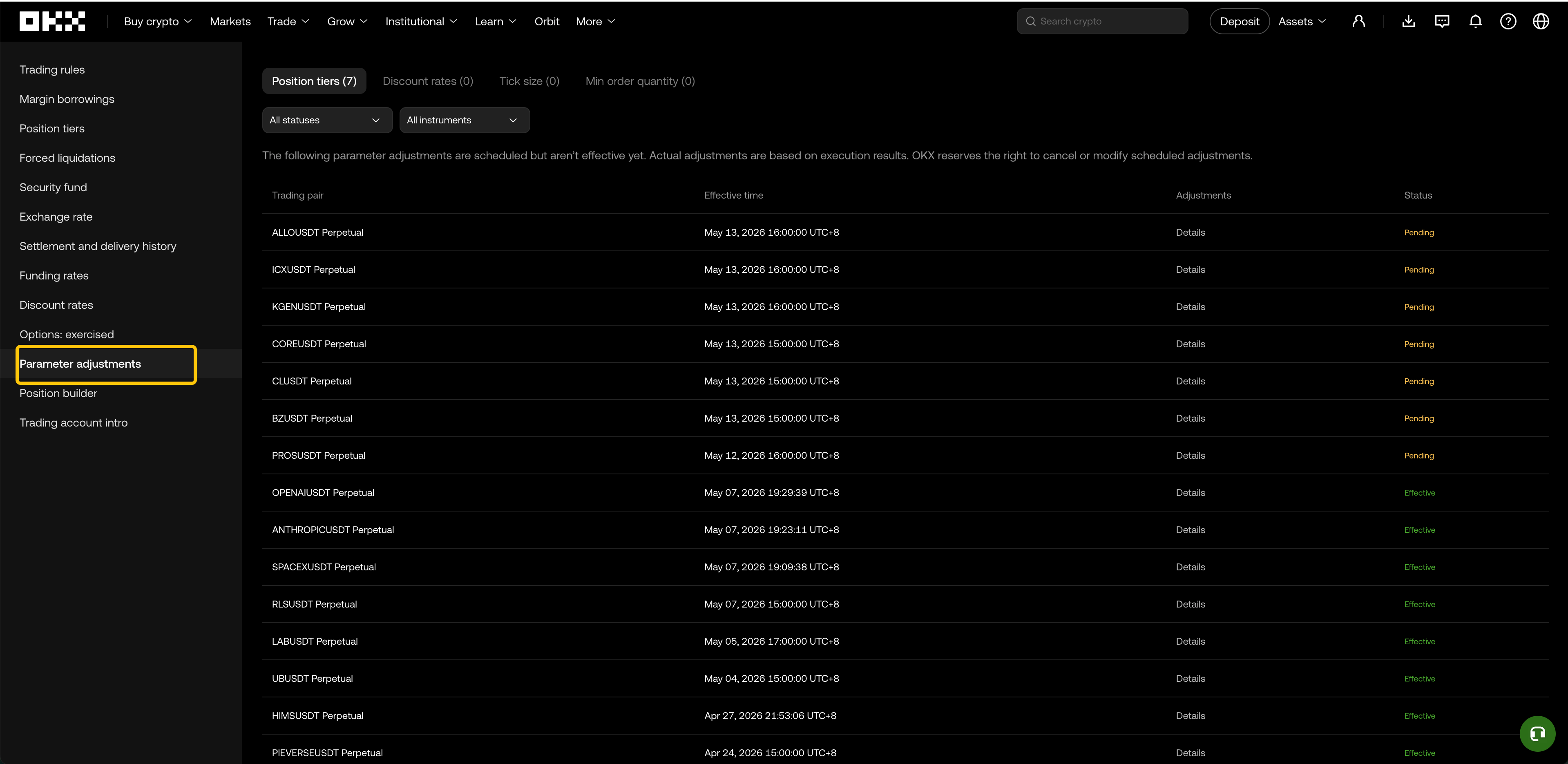Expand the Institutional menu
Image resolution: width=1568 pixels, height=764 pixels.
coord(421,21)
